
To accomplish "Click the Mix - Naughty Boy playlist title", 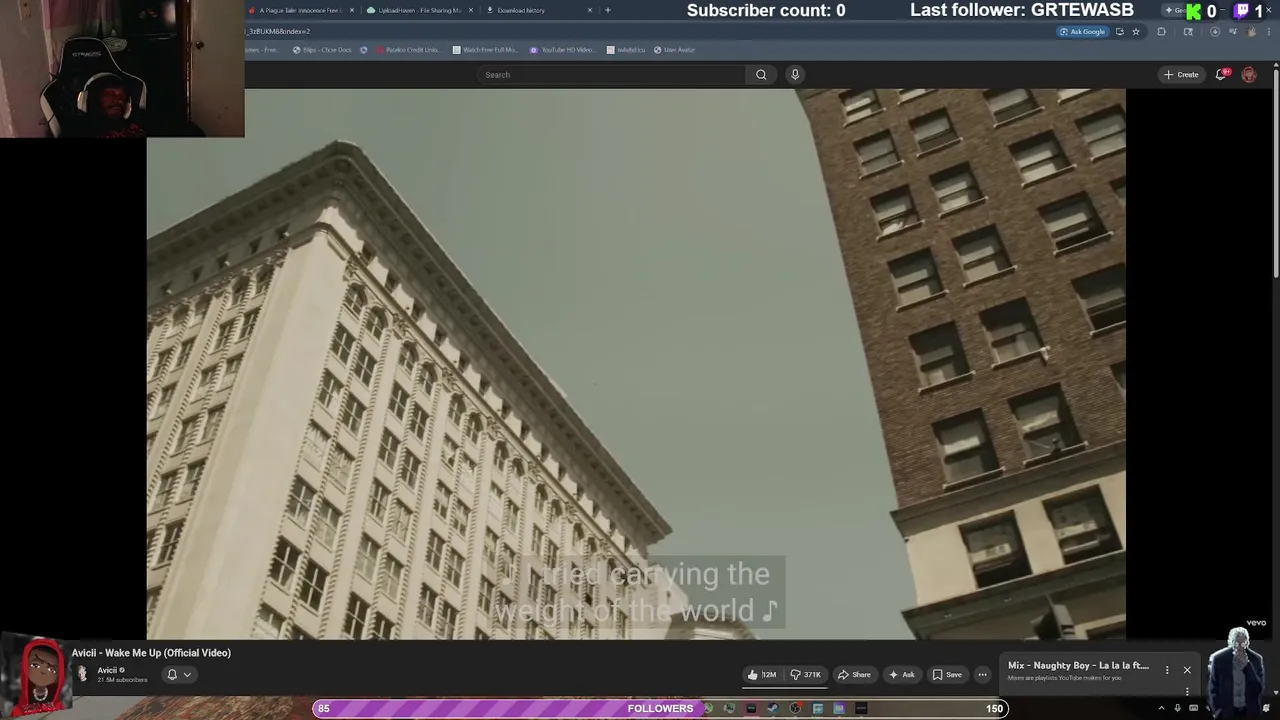I will tap(1078, 665).
